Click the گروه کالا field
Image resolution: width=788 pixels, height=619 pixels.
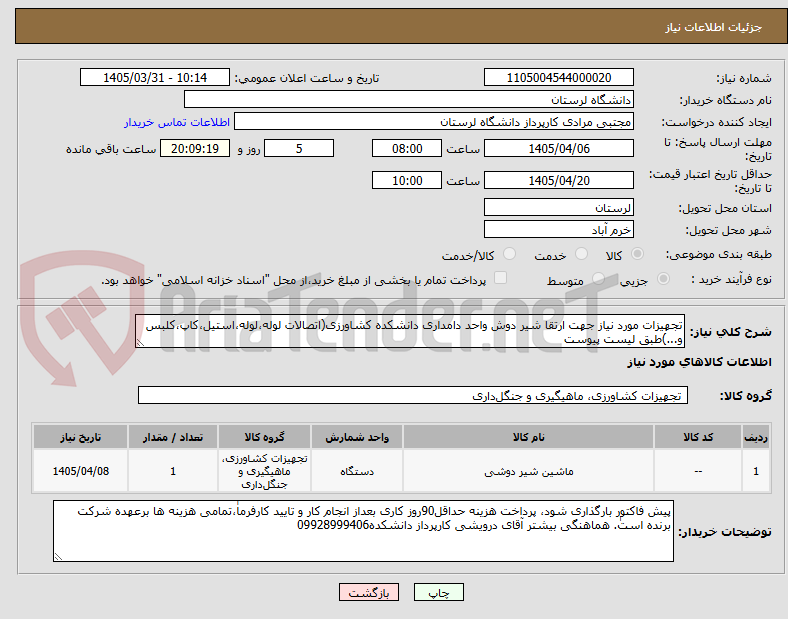pyautogui.click(x=413, y=395)
